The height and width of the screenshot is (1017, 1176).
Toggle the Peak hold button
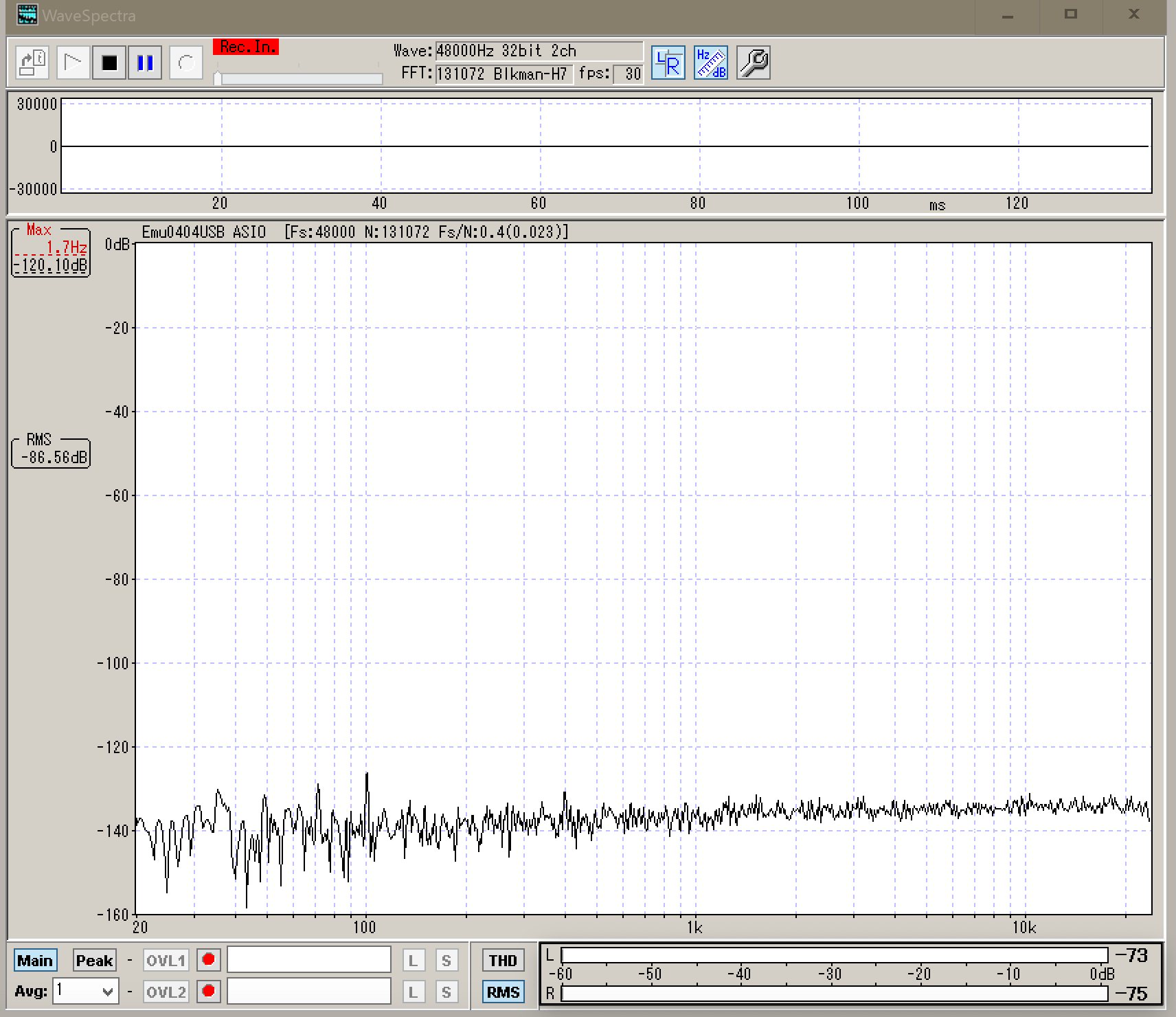(94, 960)
